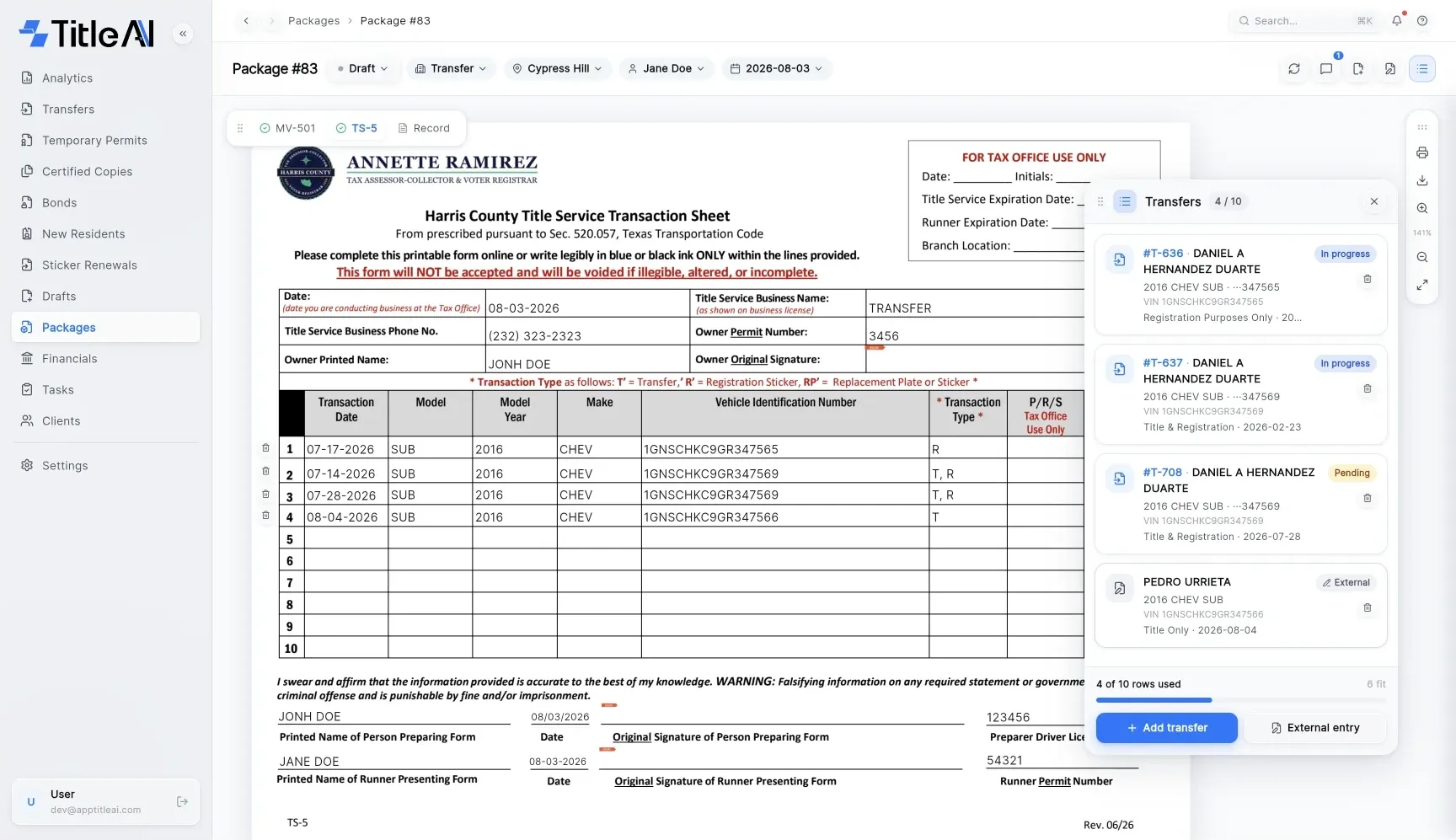Delete row 1 of transaction sheet
This screenshot has width=1456, height=840.
click(x=266, y=448)
